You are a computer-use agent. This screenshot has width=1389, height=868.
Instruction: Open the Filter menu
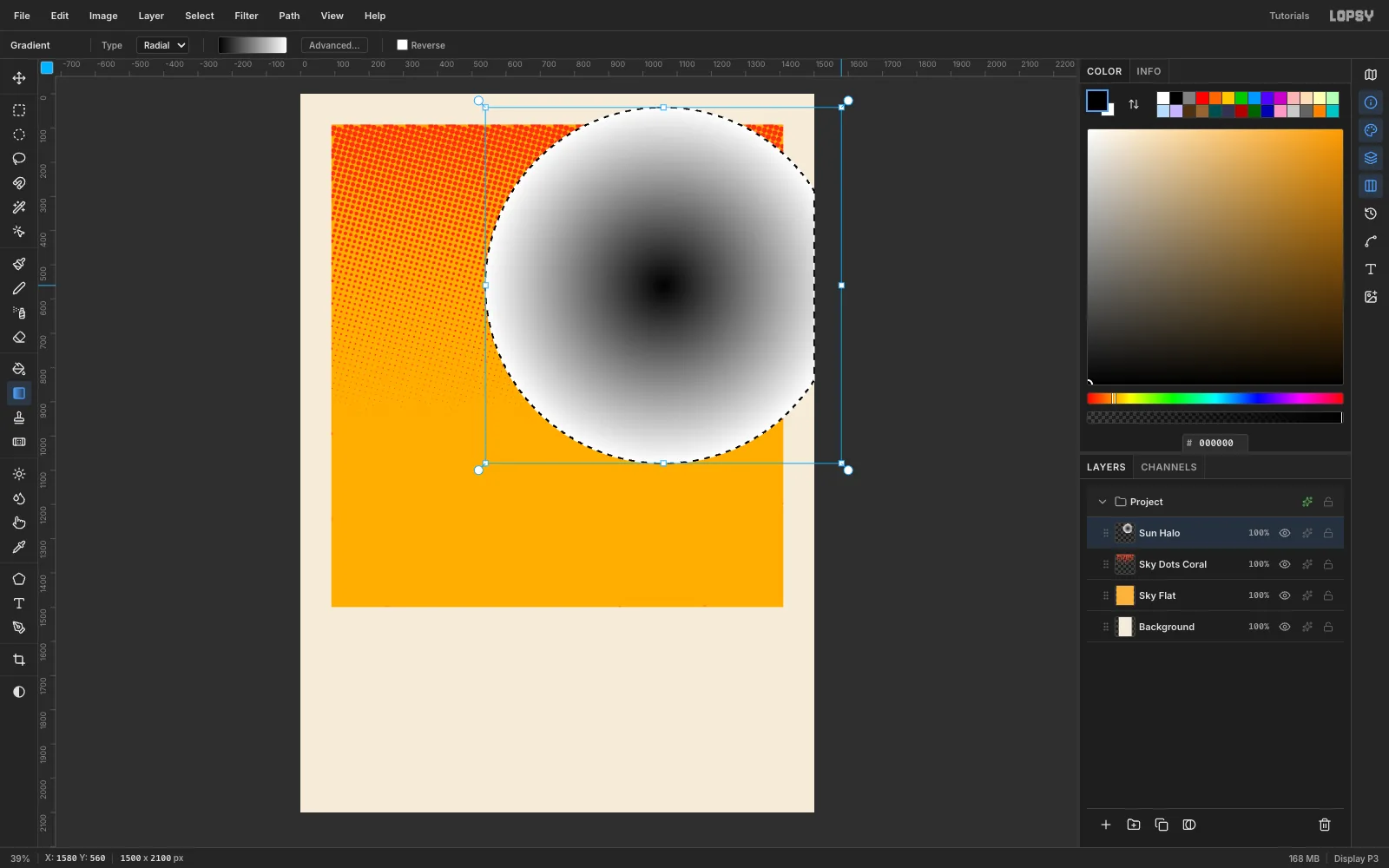[247, 16]
